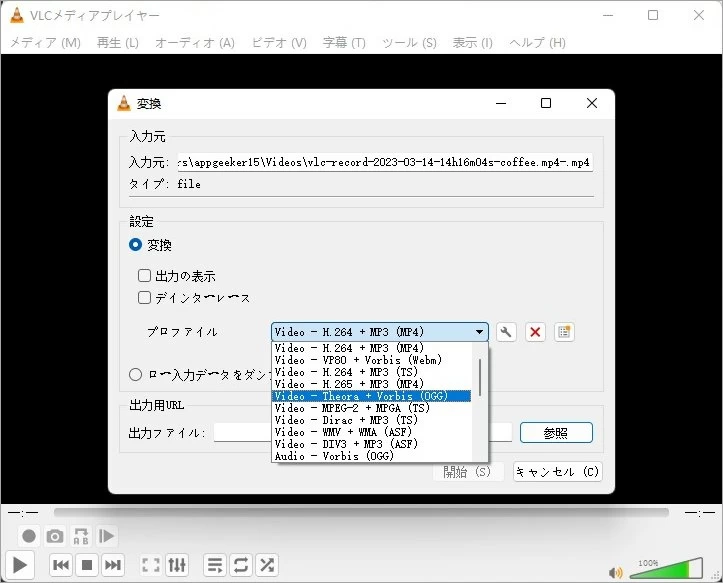Image resolution: width=723 pixels, height=583 pixels.
Task: Choose Audio - Vorbis (OGG) option
Action: point(372,456)
